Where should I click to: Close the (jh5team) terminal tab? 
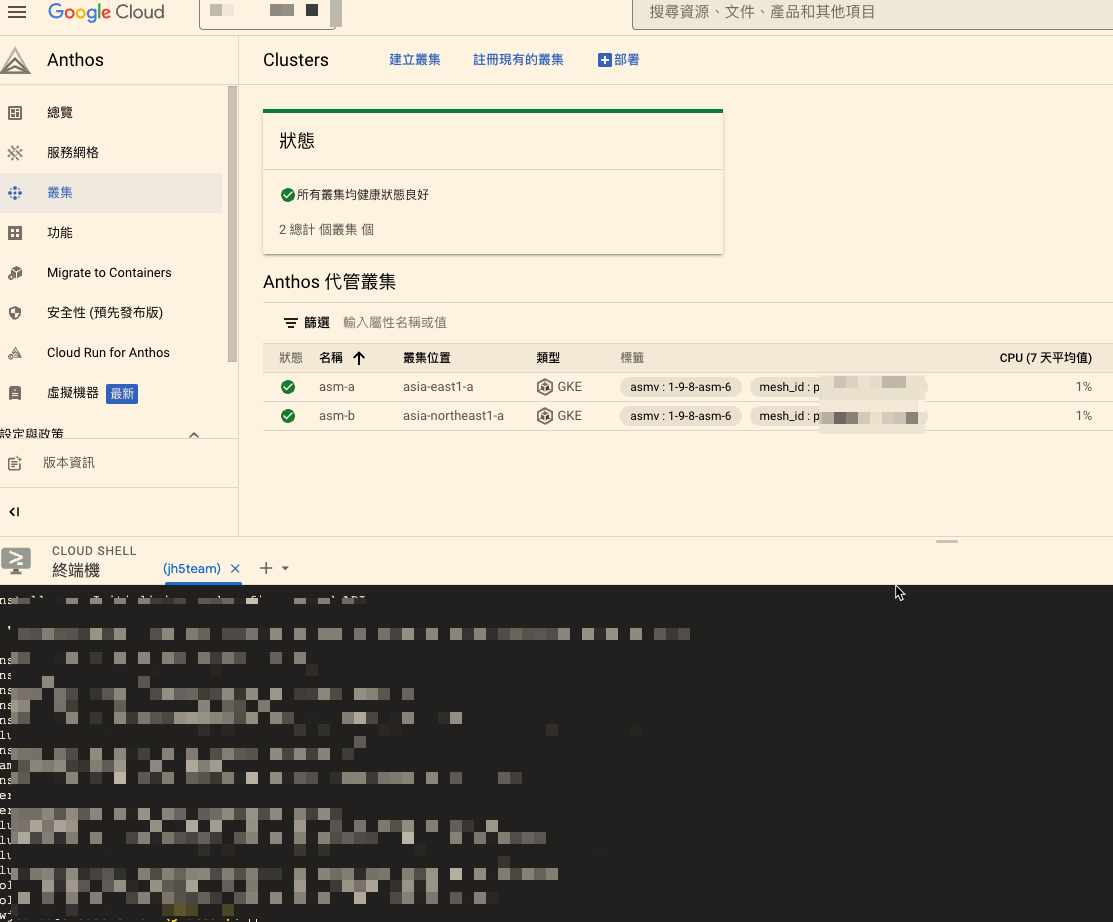point(235,569)
